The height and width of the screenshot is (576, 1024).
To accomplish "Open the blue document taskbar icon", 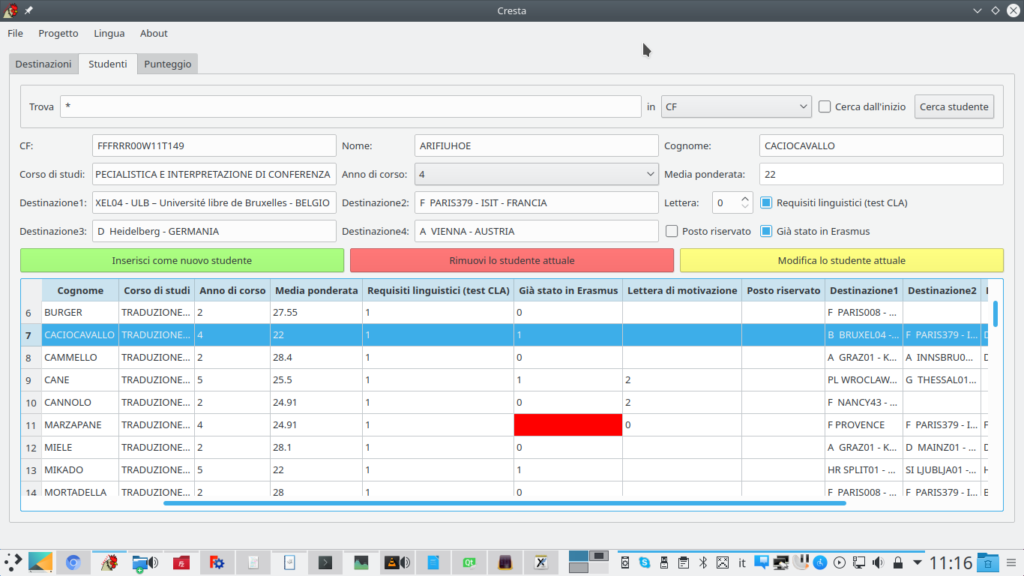I will [x=433, y=562].
